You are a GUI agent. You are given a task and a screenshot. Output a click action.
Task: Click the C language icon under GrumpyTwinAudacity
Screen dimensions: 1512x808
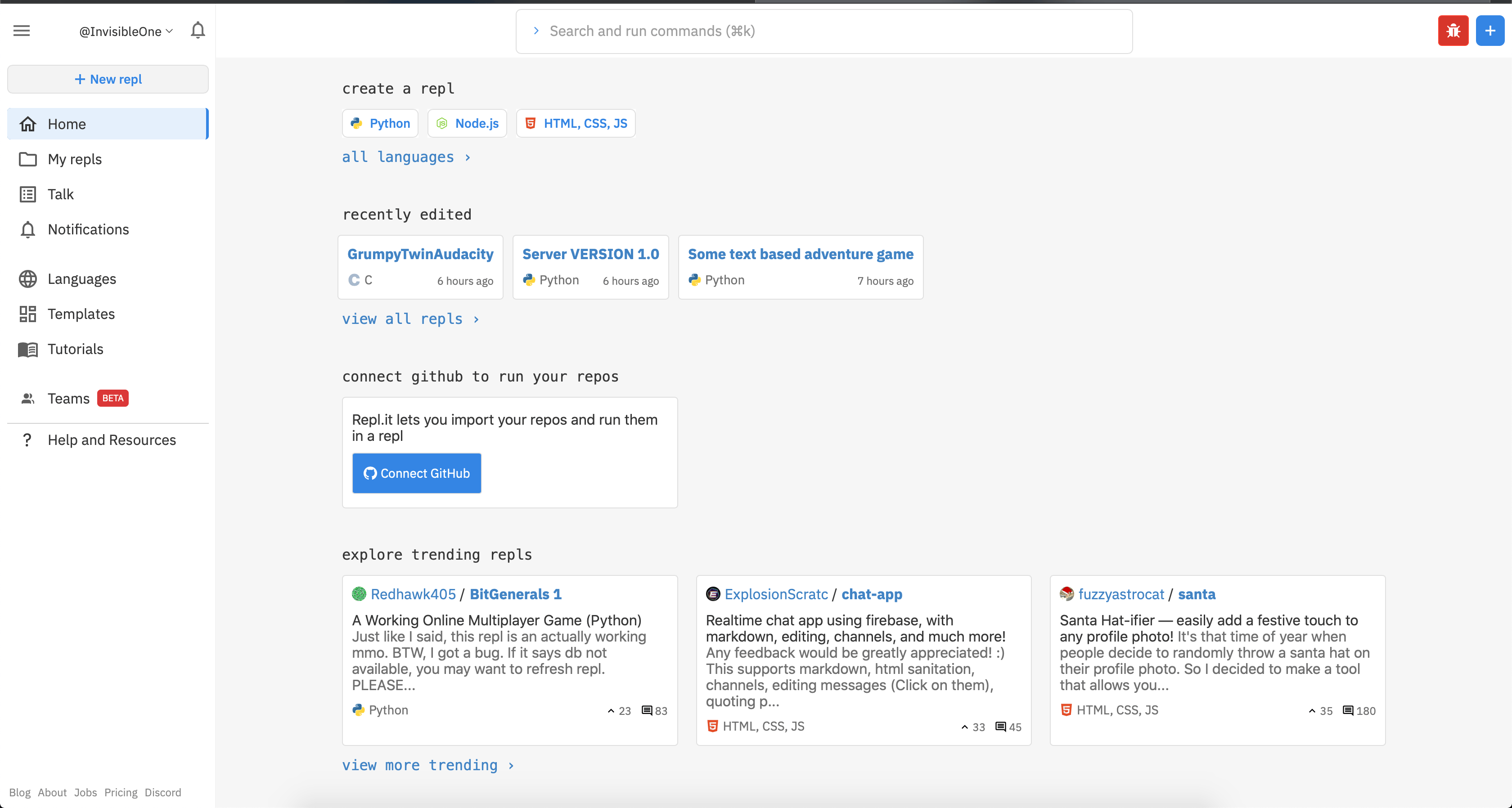[x=354, y=280]
